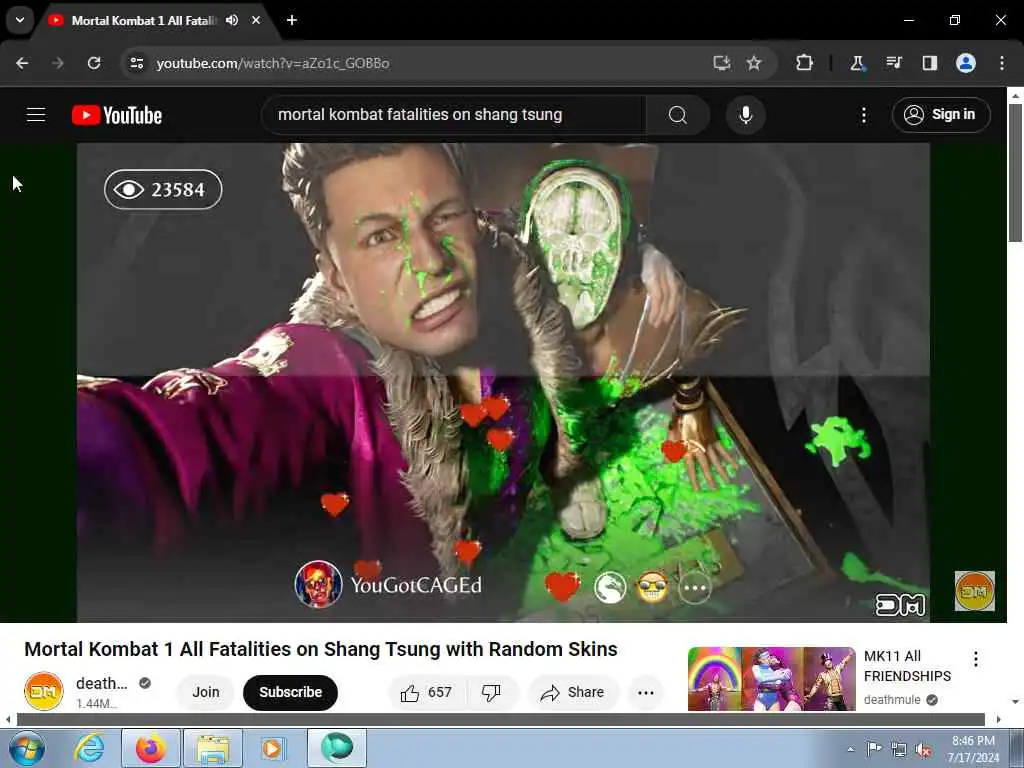
Task: Open the tab search dropdown arrow
Action: 20,20
